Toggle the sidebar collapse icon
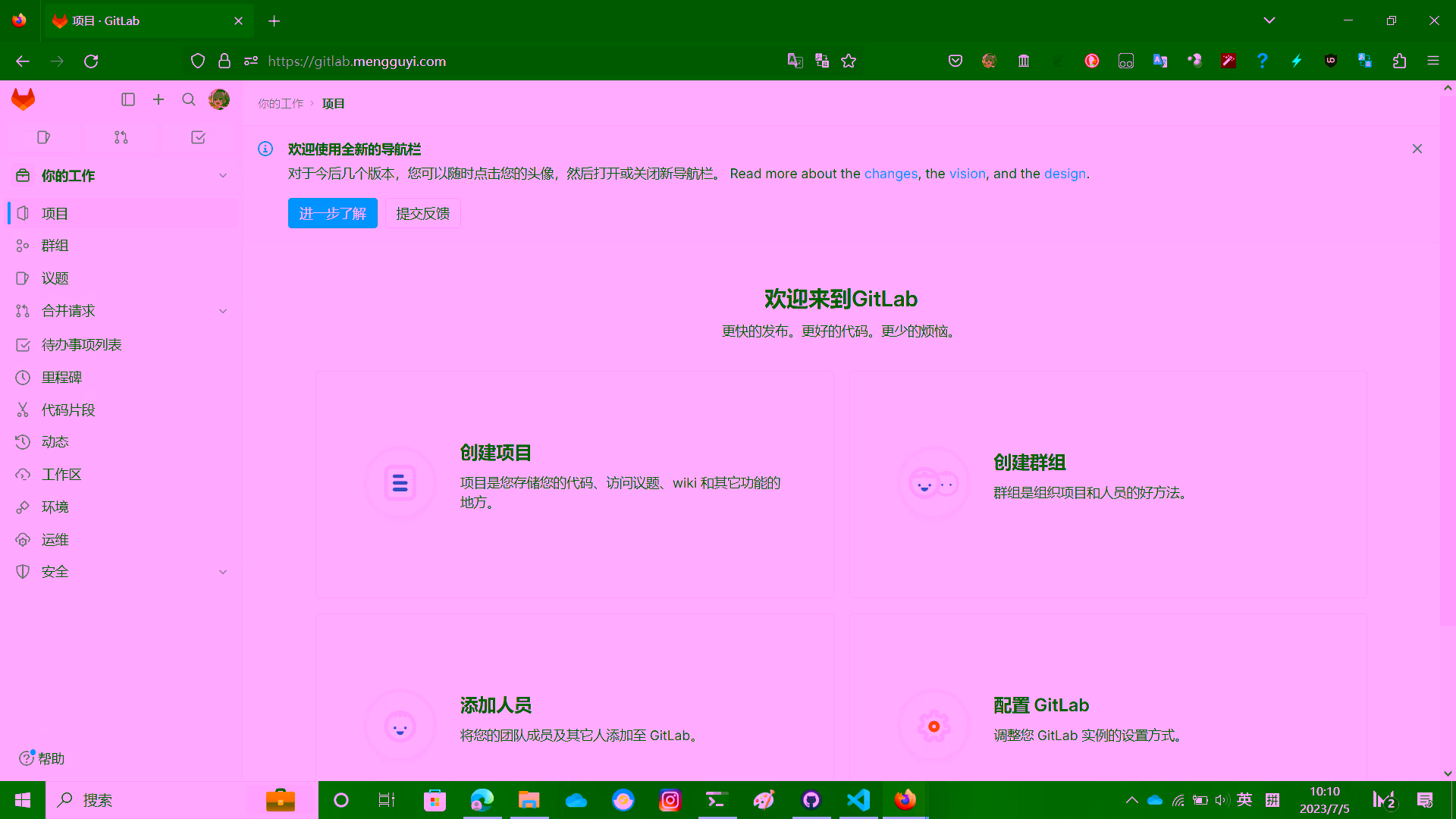The image size is (1456, 819). [x=128, y=99]
